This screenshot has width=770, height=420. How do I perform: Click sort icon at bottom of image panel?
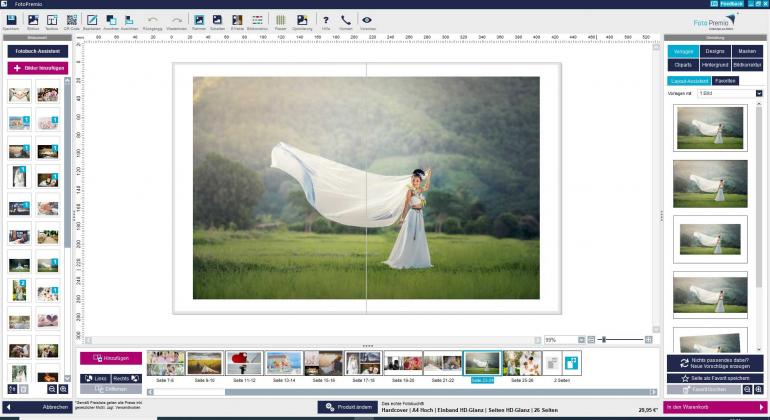tap(12, 389)
